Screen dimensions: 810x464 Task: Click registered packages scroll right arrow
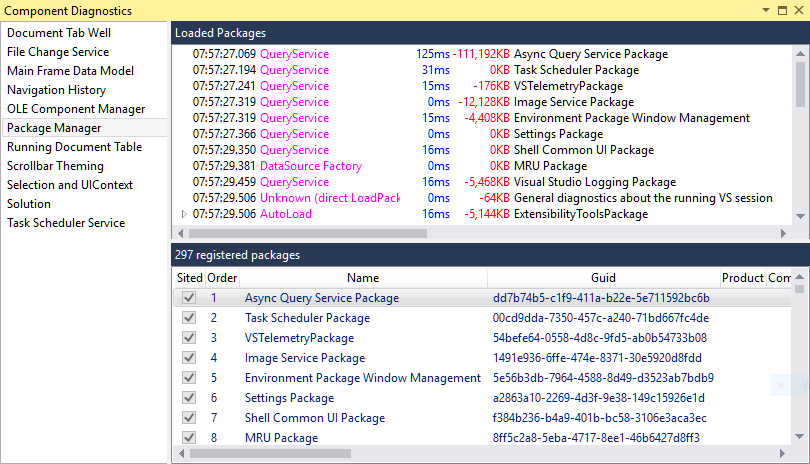point(783,454)
